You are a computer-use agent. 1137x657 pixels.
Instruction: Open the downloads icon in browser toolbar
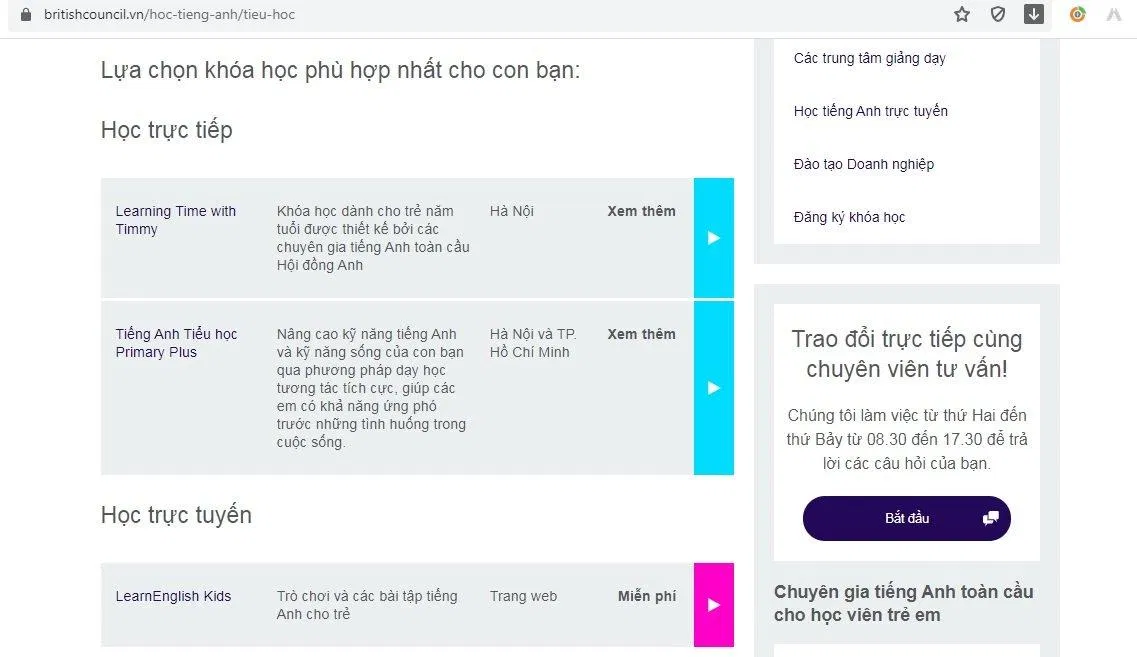1034,15
